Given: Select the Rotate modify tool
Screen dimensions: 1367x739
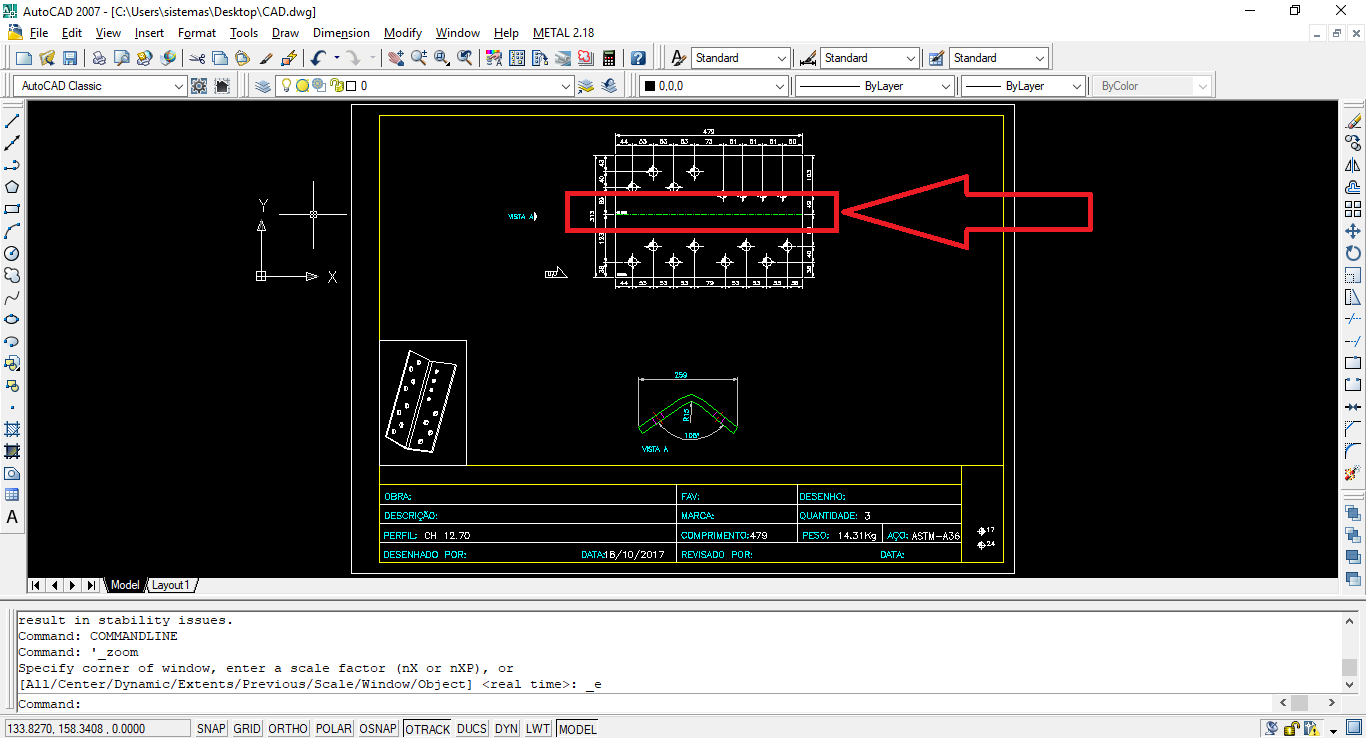Looking at the screenshot, I should click(x=1353, y=253).
